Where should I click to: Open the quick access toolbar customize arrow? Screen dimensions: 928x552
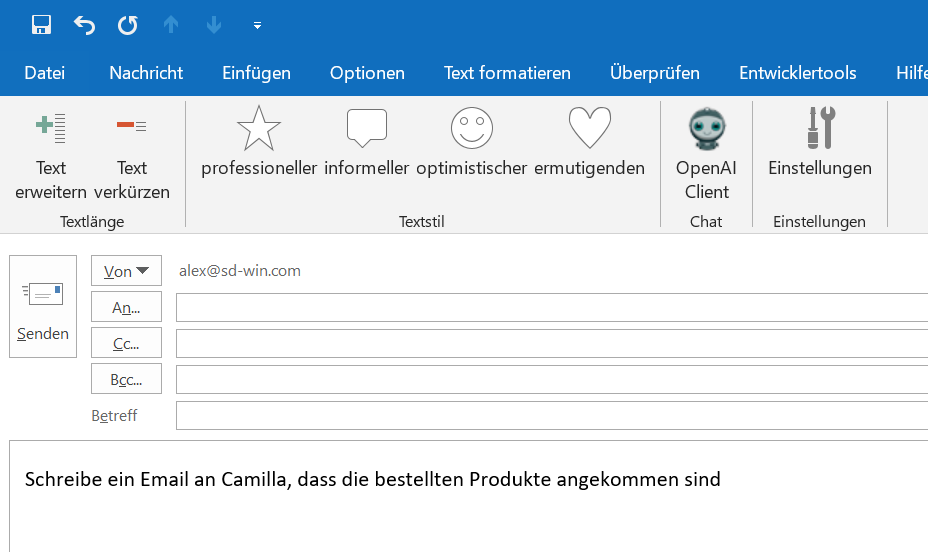pos(257,25)
